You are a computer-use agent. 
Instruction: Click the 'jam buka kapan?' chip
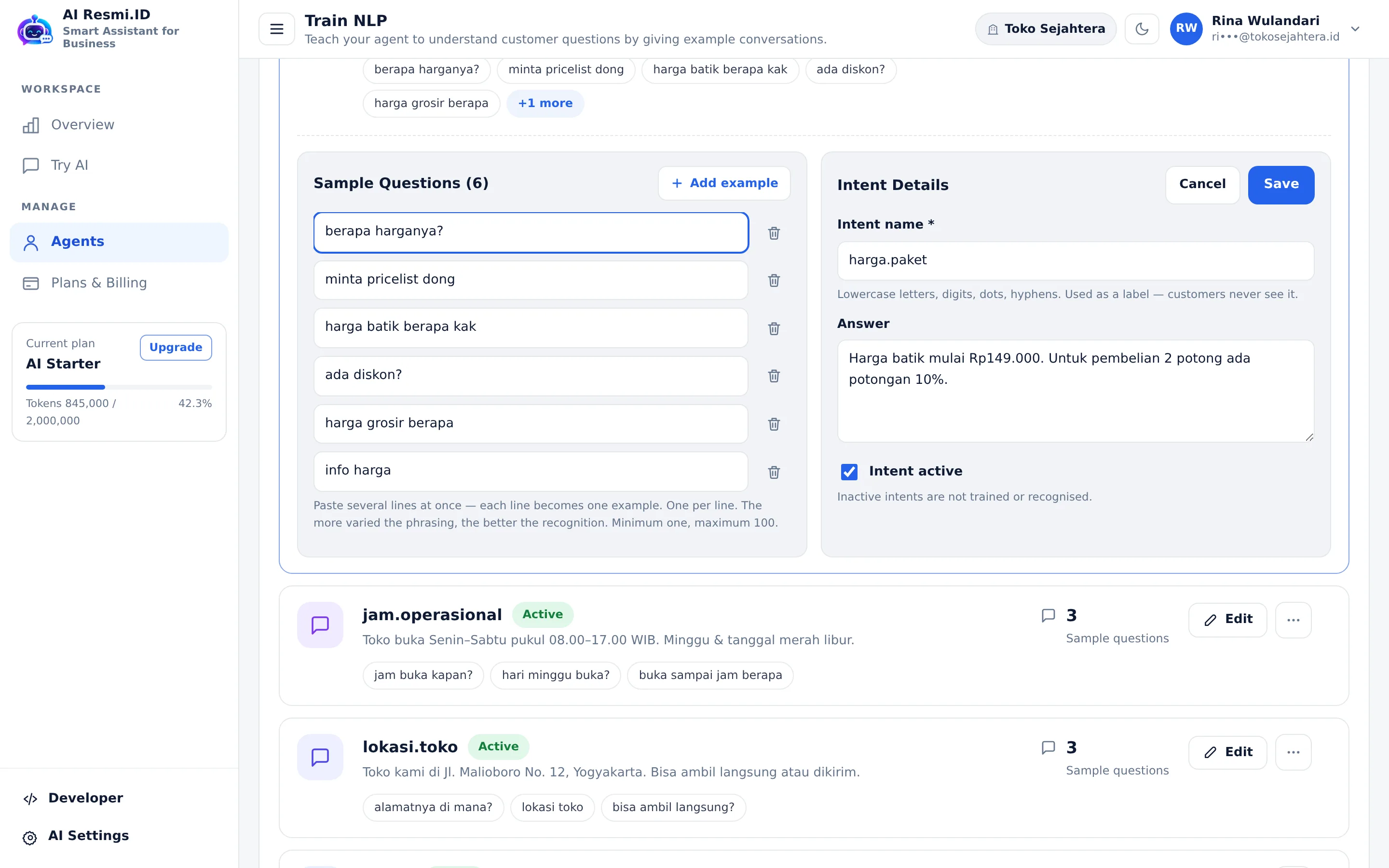point(423,676)
